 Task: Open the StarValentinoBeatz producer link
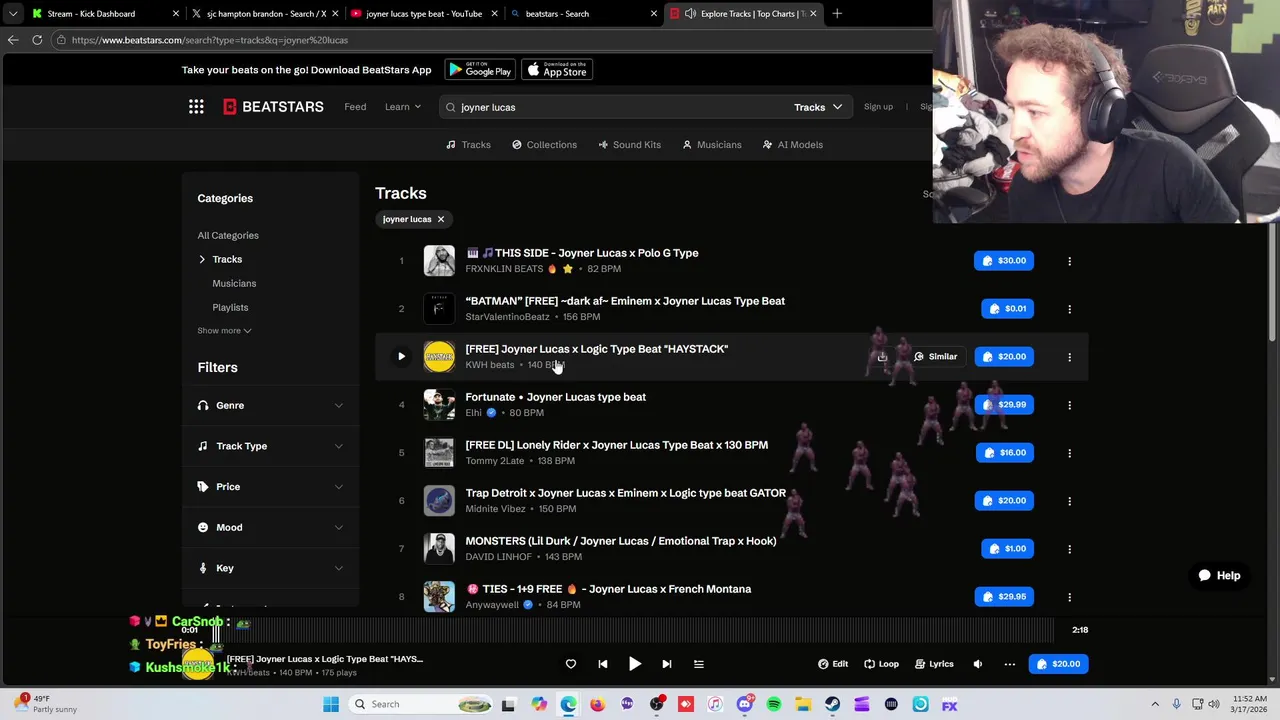pyautogui.click(x=507, y=317)
